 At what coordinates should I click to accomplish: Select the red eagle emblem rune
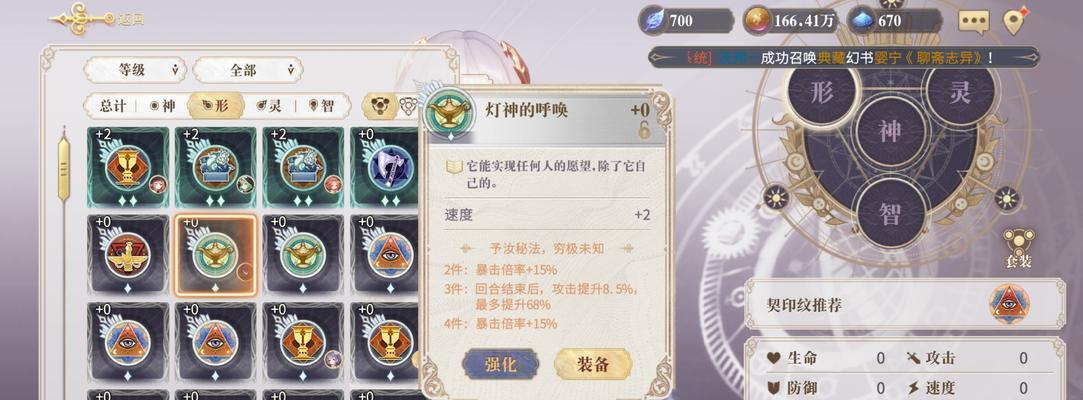(128, 255)
